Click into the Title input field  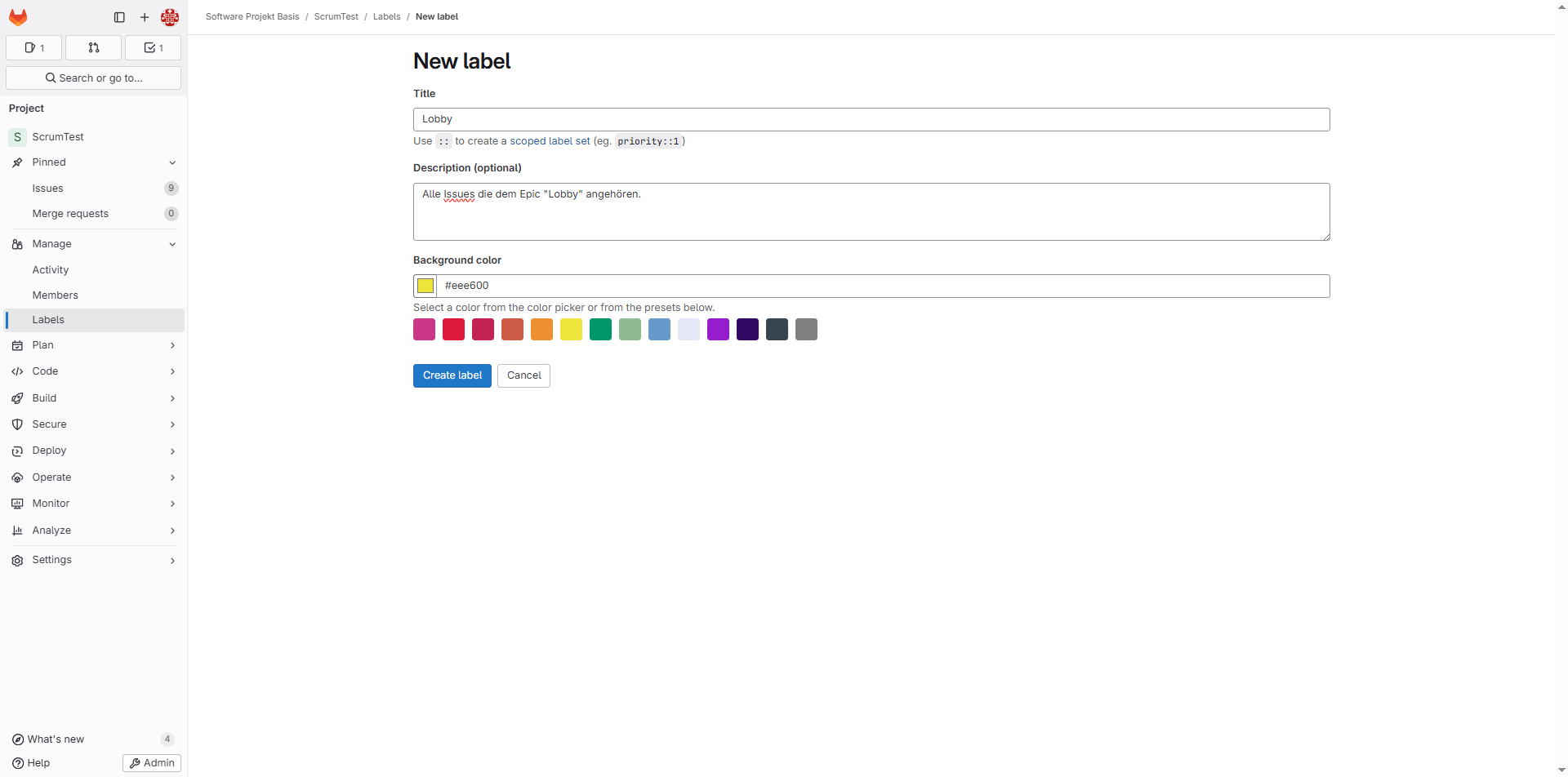871,120
